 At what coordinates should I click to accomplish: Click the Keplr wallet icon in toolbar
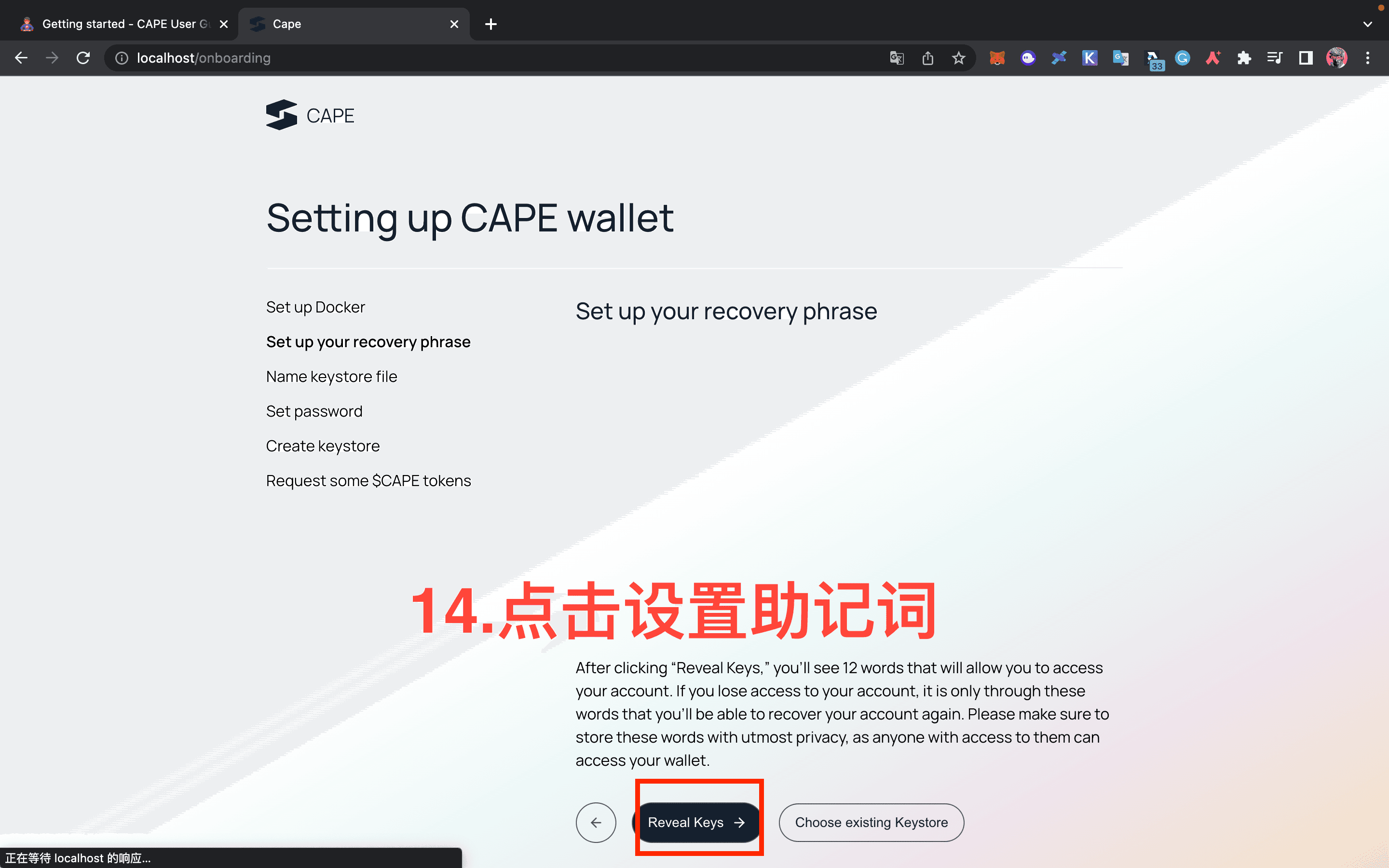point(1090,57)
